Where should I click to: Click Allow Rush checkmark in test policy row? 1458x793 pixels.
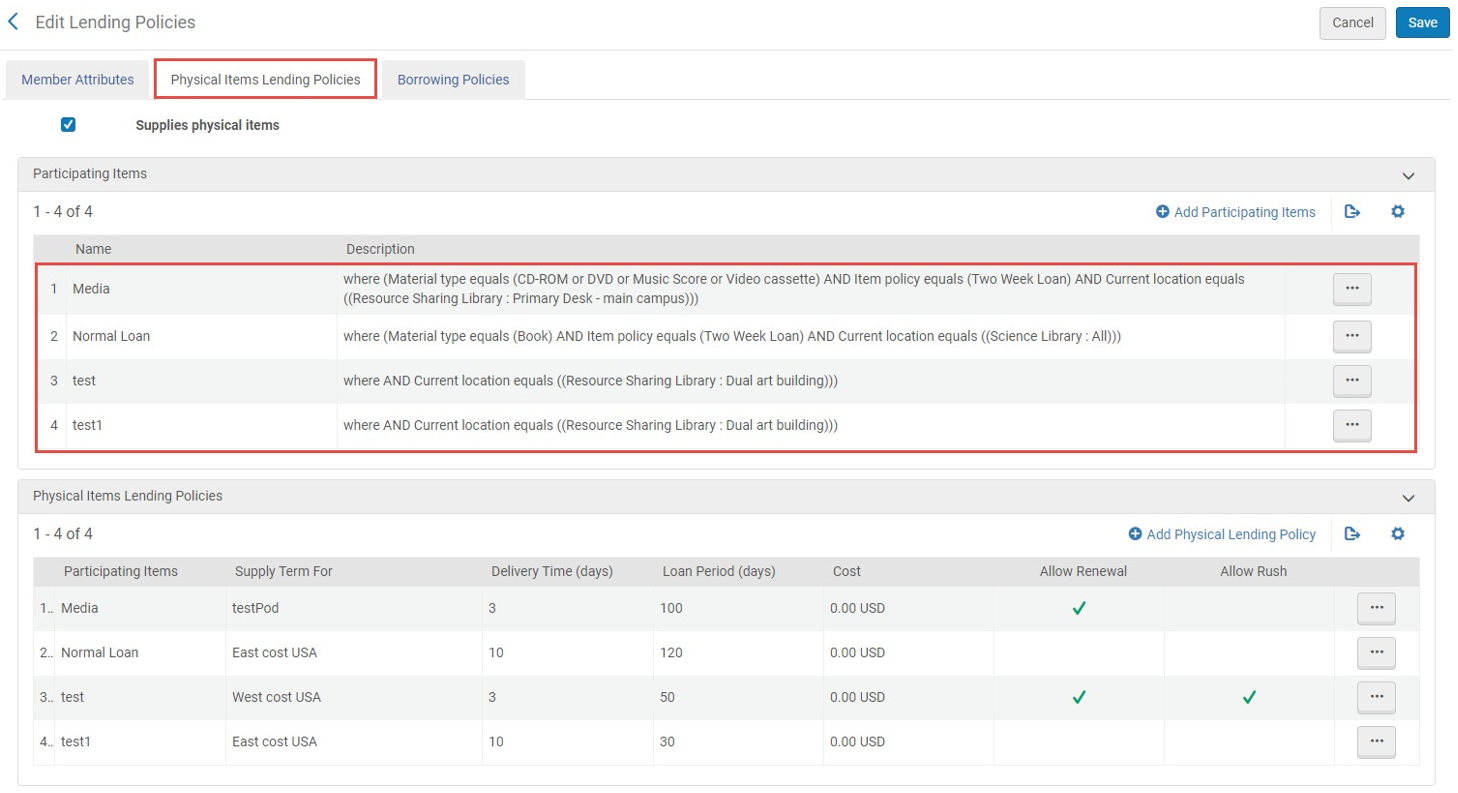[1249, 697]
